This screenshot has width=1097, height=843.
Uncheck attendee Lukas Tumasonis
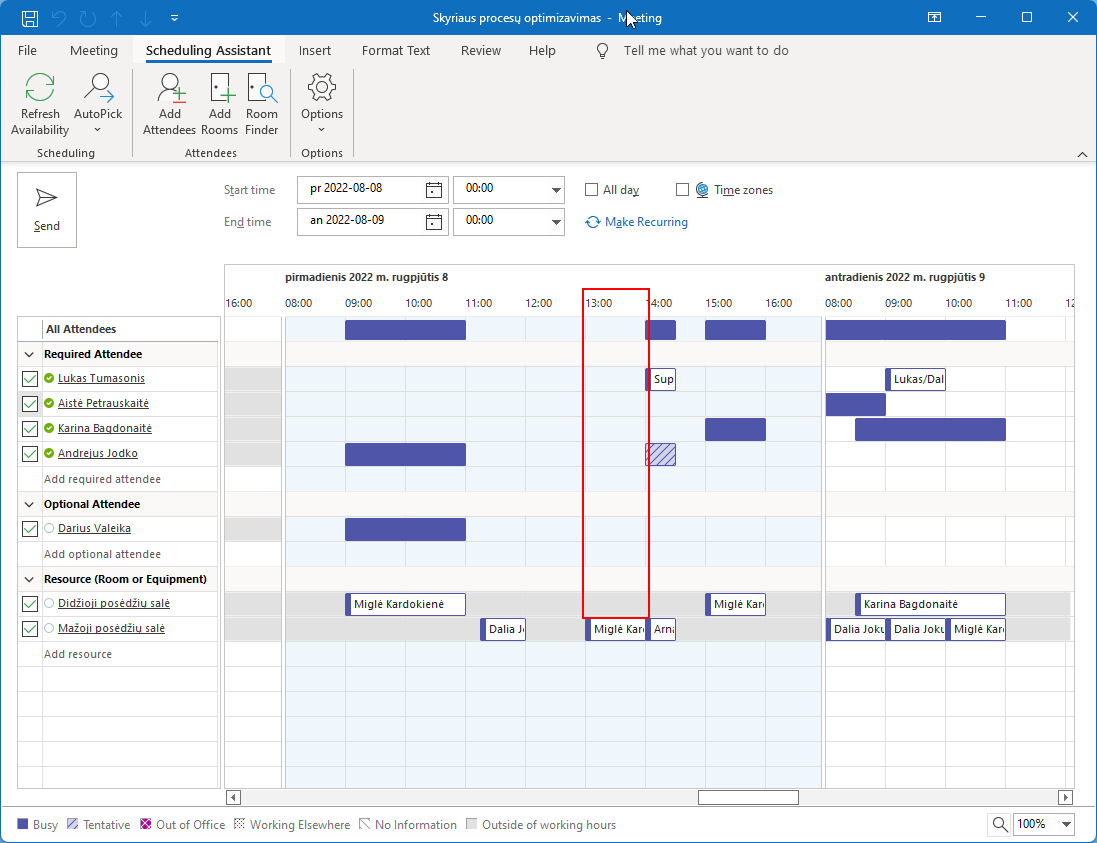pos(30,379)
